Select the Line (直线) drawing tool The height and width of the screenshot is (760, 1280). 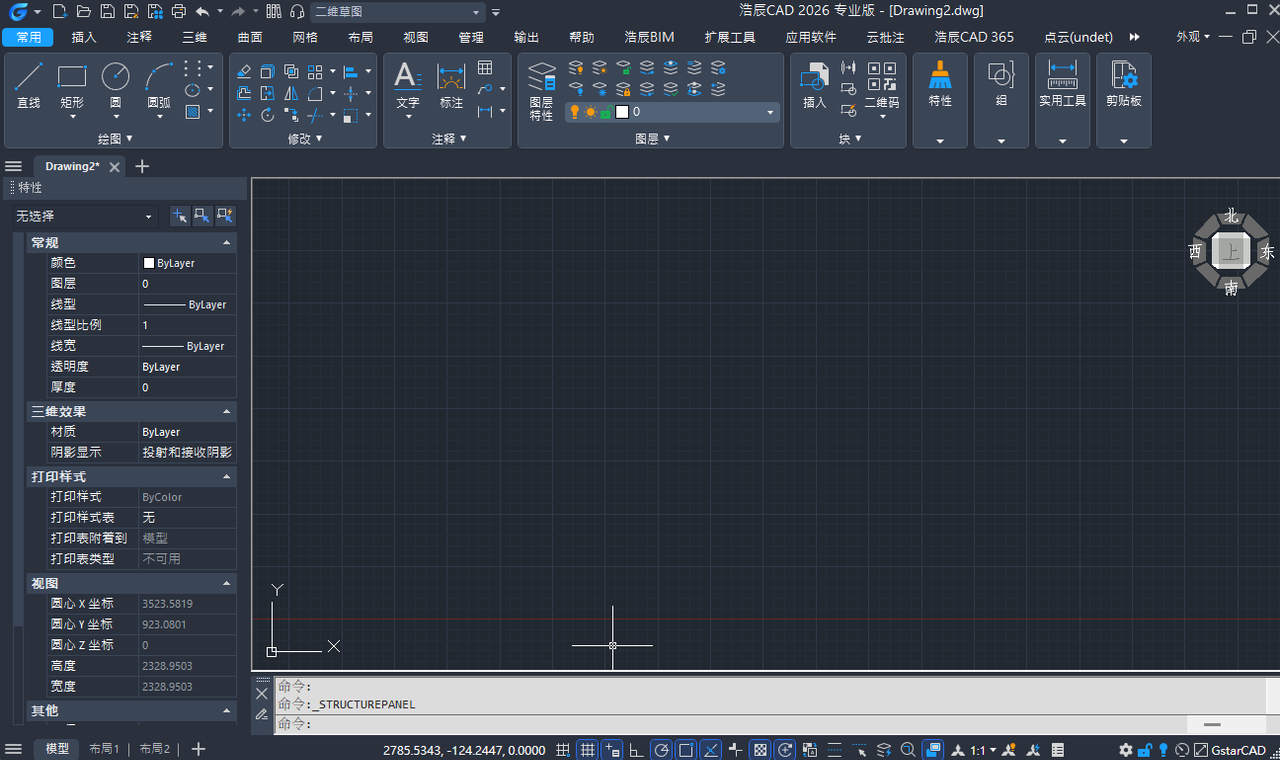[x=29, y=84]
